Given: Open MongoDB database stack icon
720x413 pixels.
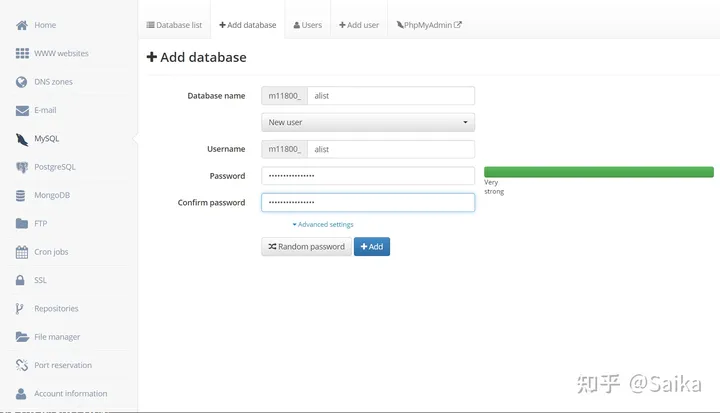Looking at the screenshot, I should [21, 196].
